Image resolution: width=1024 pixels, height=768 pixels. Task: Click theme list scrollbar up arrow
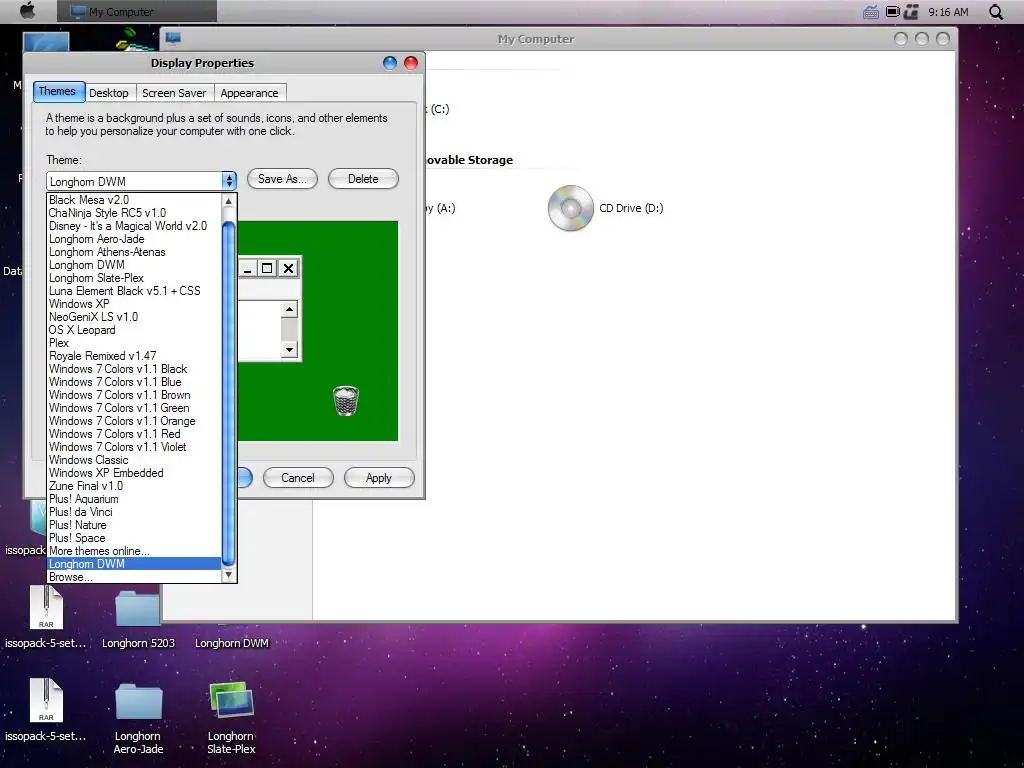(x=229, y=201)
